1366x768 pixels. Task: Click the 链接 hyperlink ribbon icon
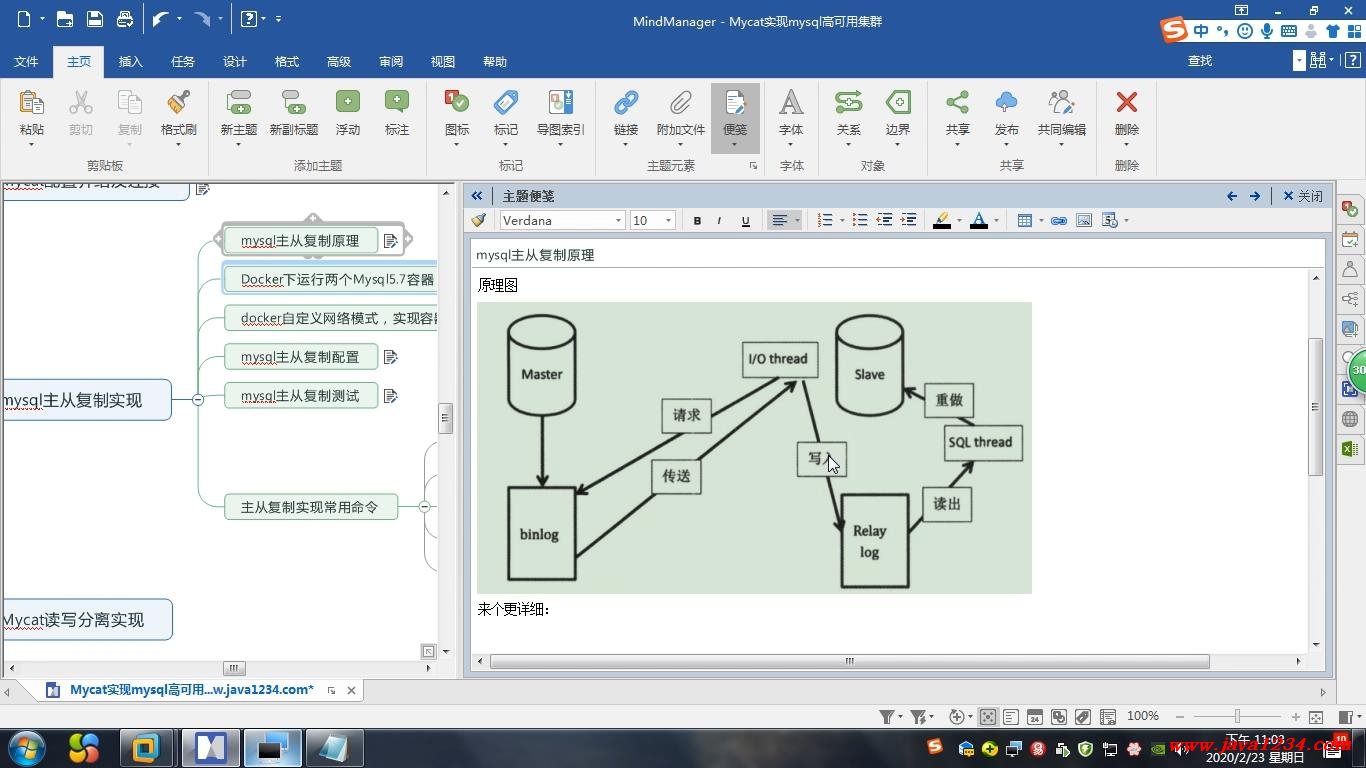click(626, 104)
